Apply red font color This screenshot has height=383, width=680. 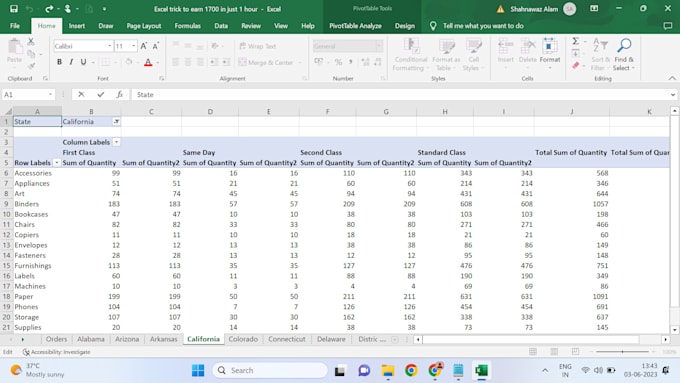pyautogui.click(x=148, y=62)
